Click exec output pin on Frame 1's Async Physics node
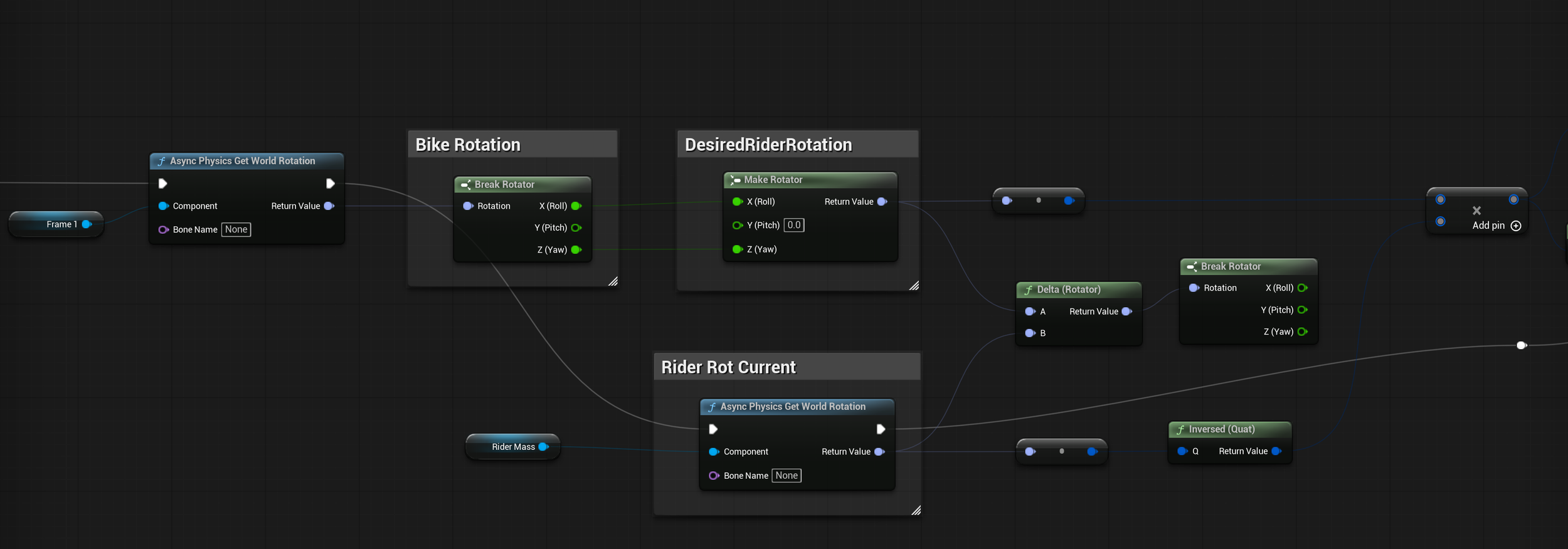The height and width of the screenshot is (549, 1568). click(x=331, y=184)
